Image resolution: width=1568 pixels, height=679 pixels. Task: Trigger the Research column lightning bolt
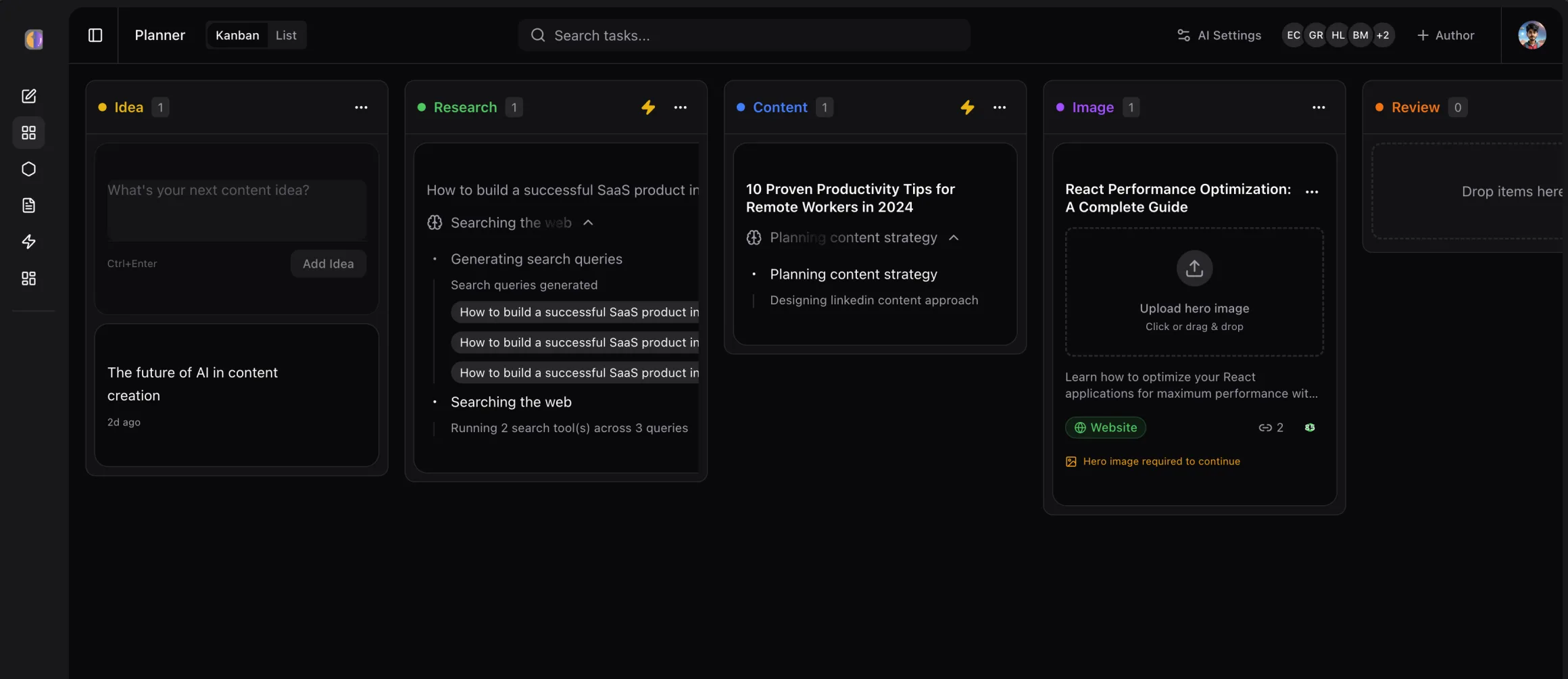(648, 108)
